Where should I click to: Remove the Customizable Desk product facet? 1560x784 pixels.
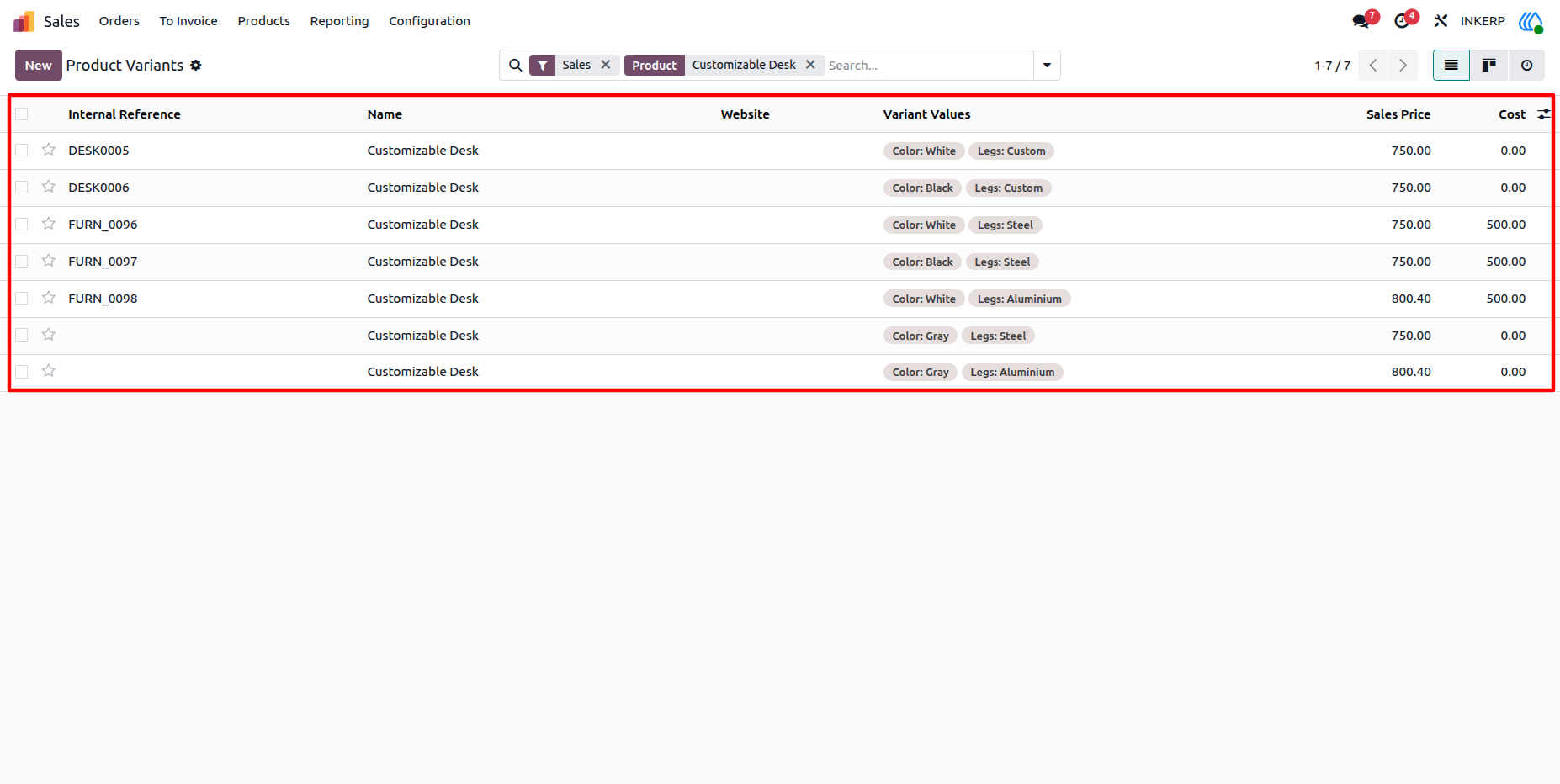pos(810,65)
